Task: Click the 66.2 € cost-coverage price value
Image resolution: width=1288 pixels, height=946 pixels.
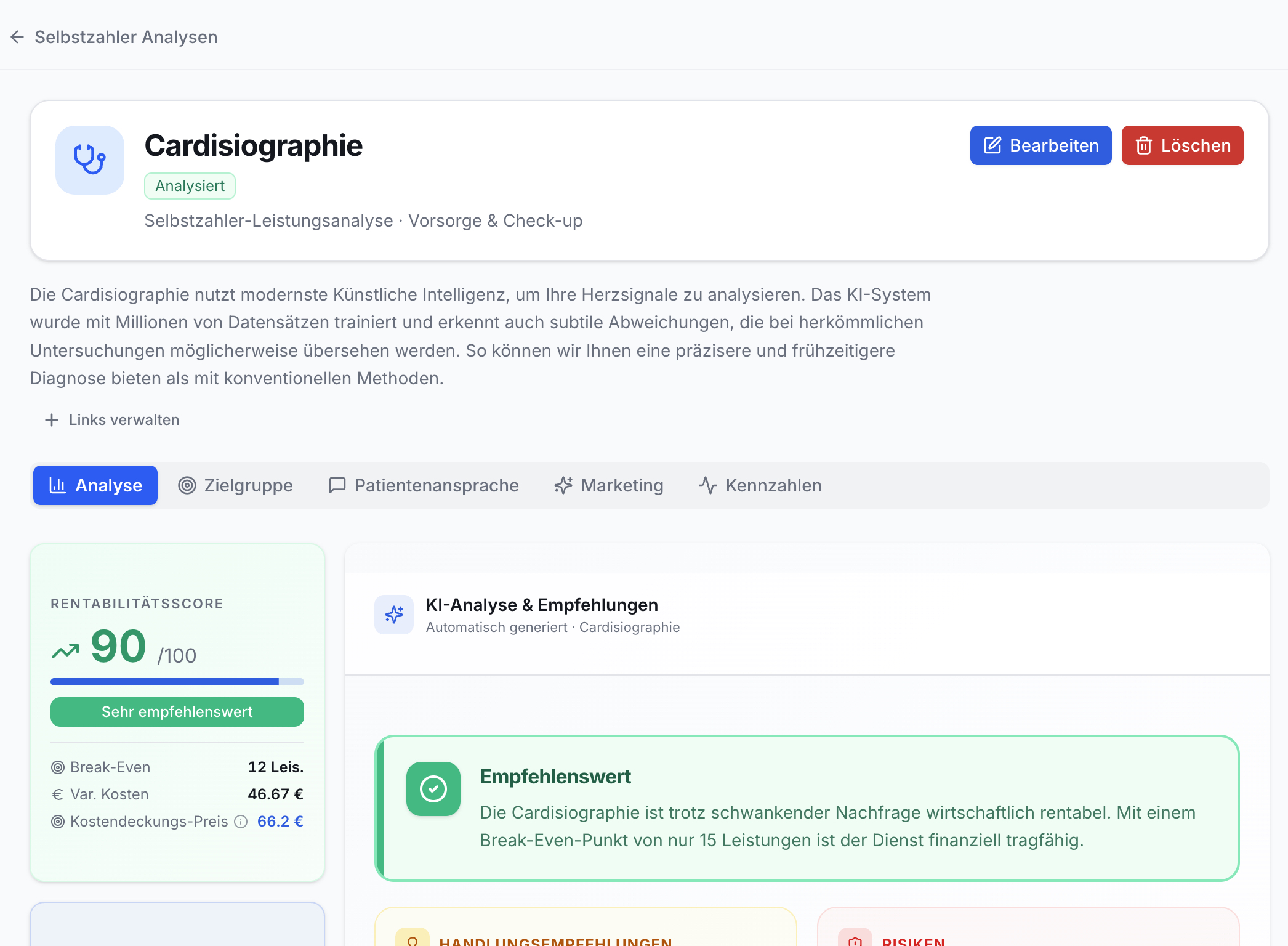Action: [x=280, y=822]
